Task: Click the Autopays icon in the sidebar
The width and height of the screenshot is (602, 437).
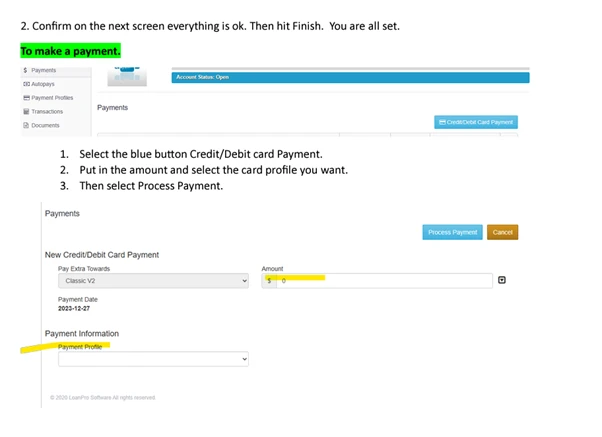Action: point(25,84)
